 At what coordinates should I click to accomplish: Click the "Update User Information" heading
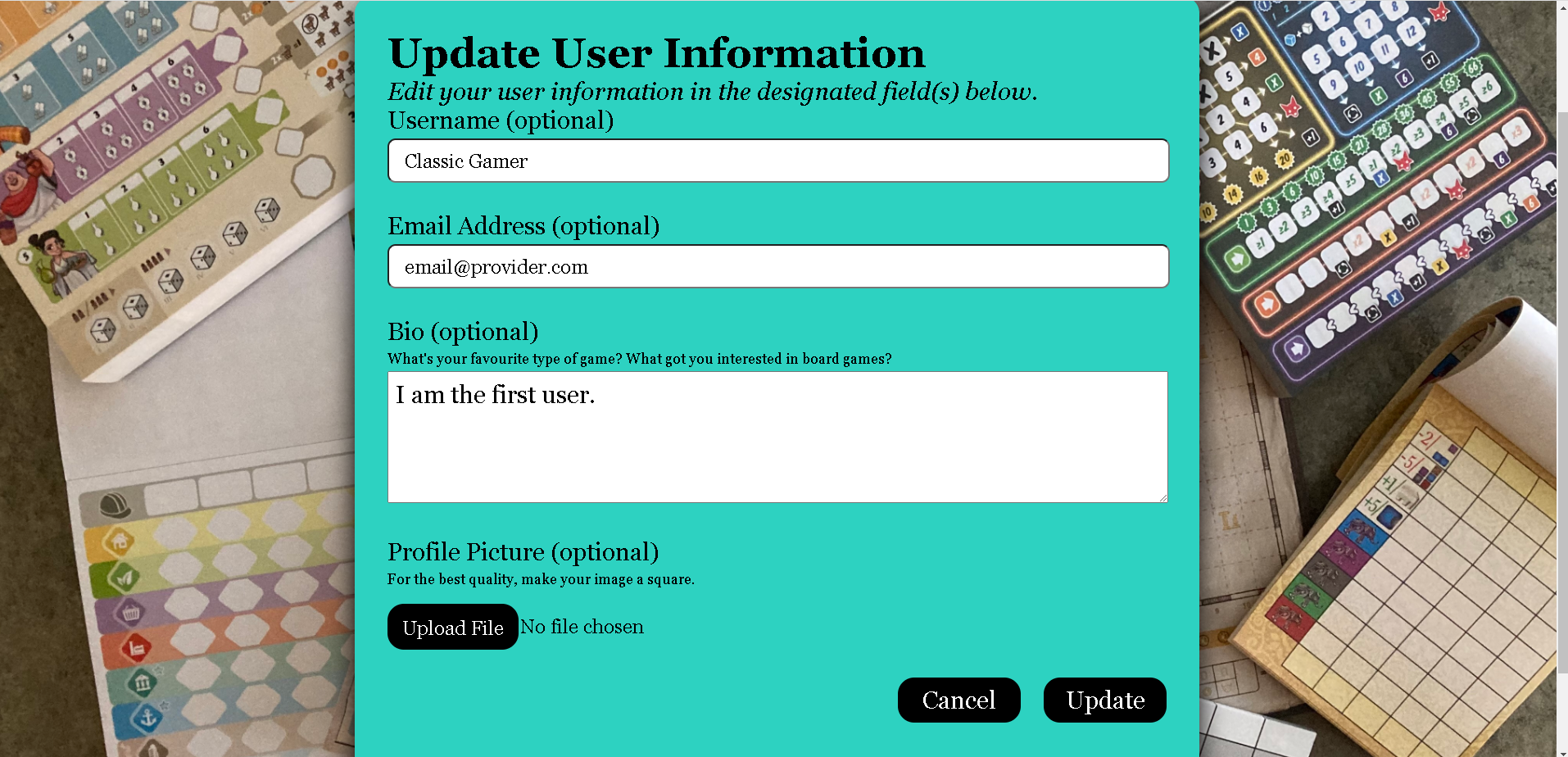click(656, 53)
